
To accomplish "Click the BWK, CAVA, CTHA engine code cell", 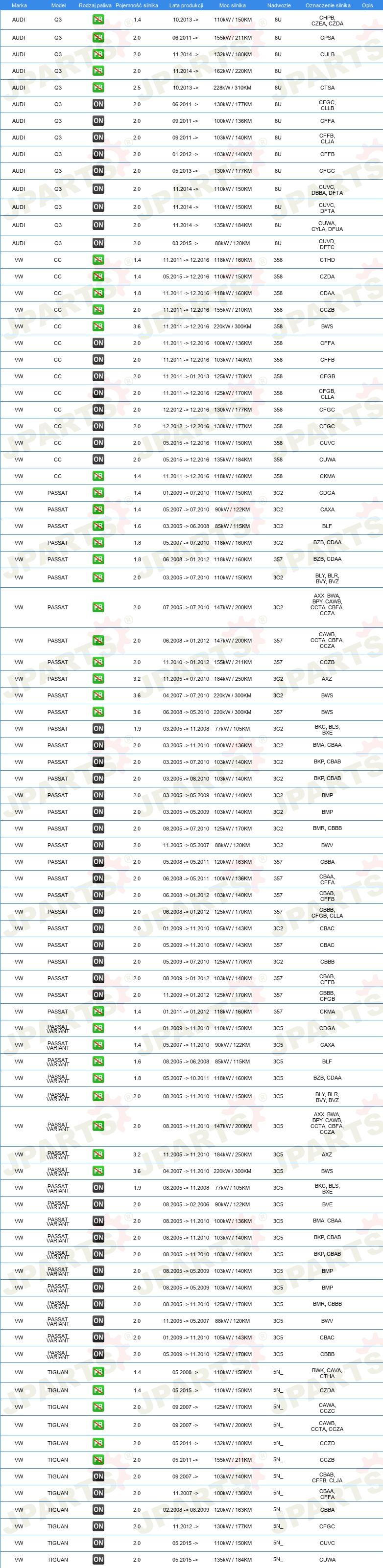I will (x=327, y=1373).
